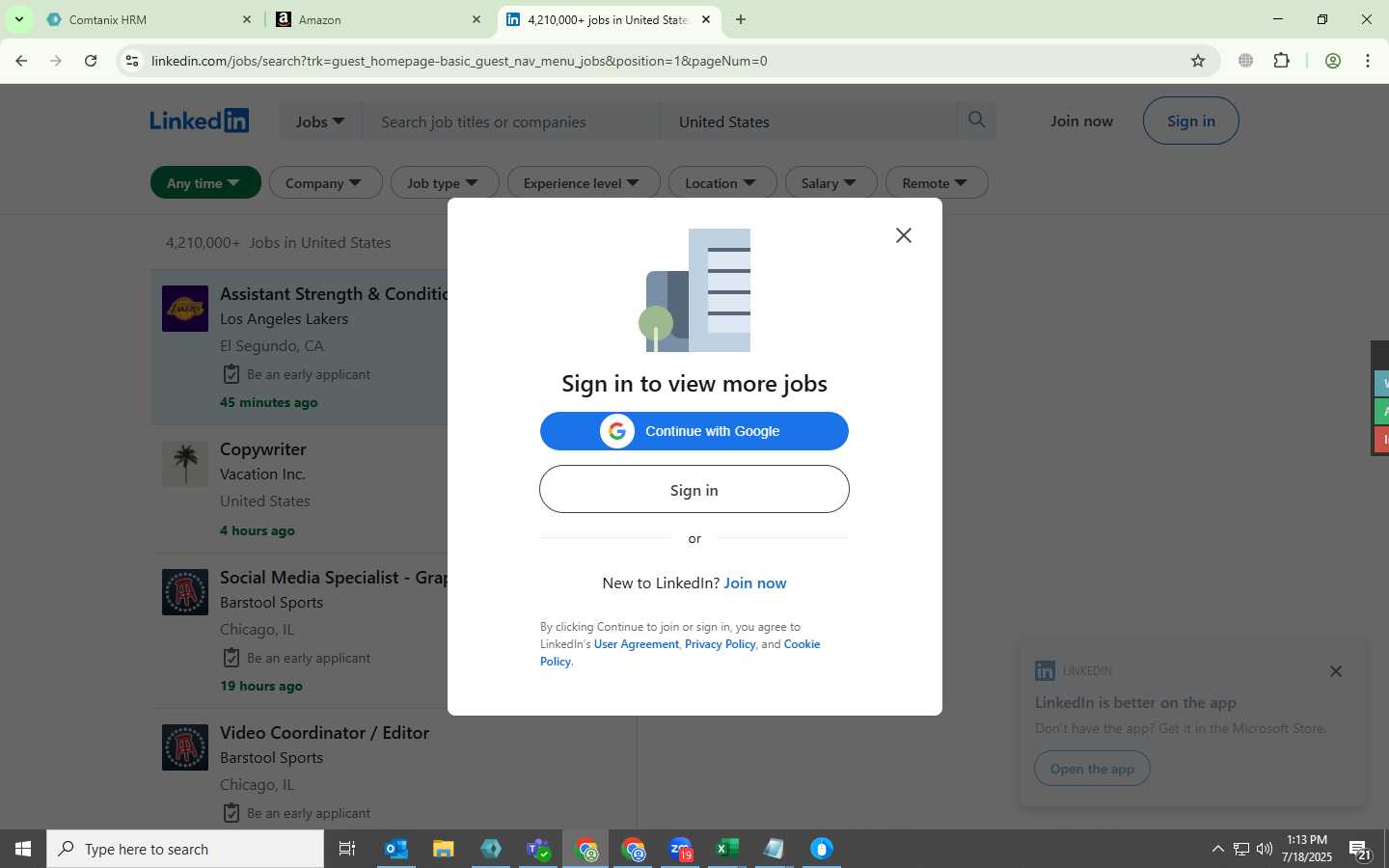Open Excel from the taskbar
Image resolution: width=1389 pixels, height=868 pixels.
pos(726,849)
